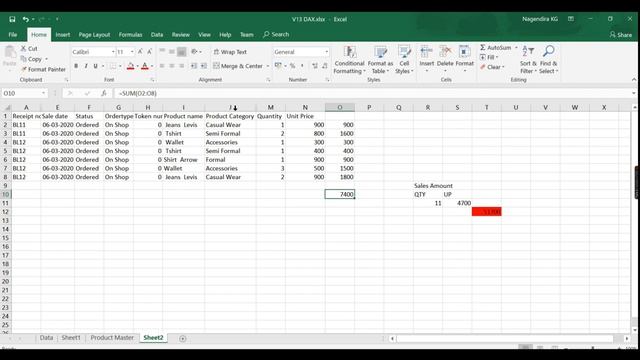This screenshot has width=640, height=360.
Task: Open the Calibri font name dropdown
Action: (113, 52)
